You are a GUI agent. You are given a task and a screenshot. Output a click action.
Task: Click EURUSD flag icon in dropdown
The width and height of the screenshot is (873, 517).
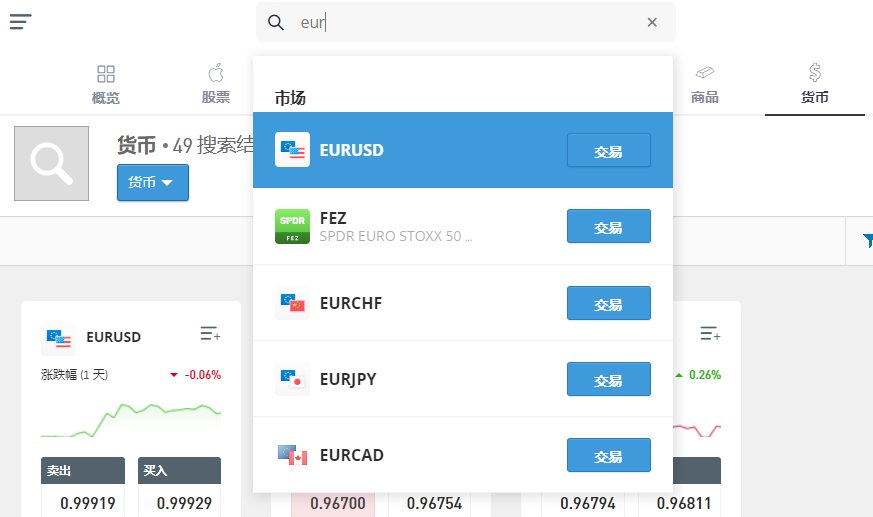tap(292, 150)
